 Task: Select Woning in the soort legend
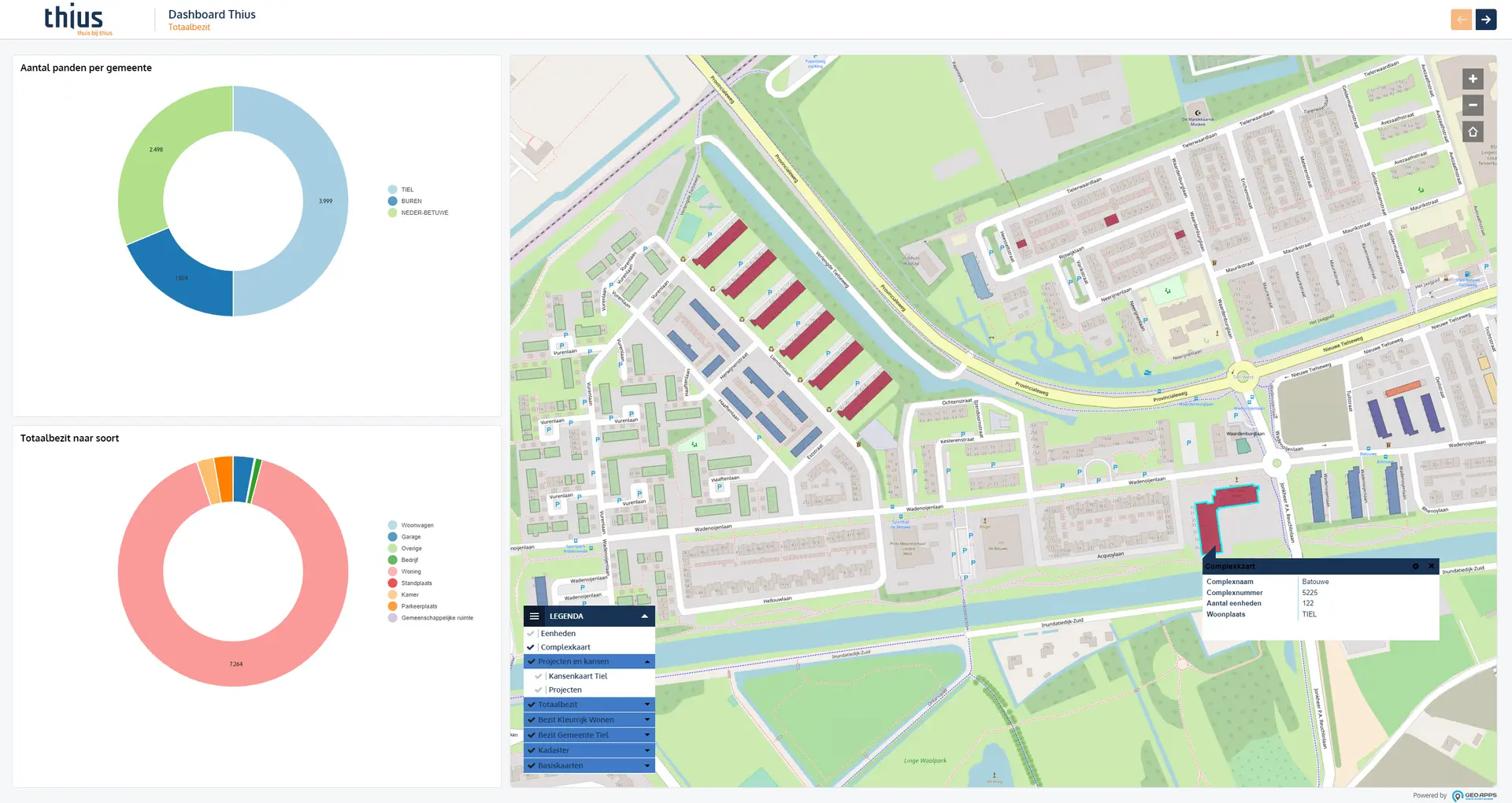tap(410, 572)
